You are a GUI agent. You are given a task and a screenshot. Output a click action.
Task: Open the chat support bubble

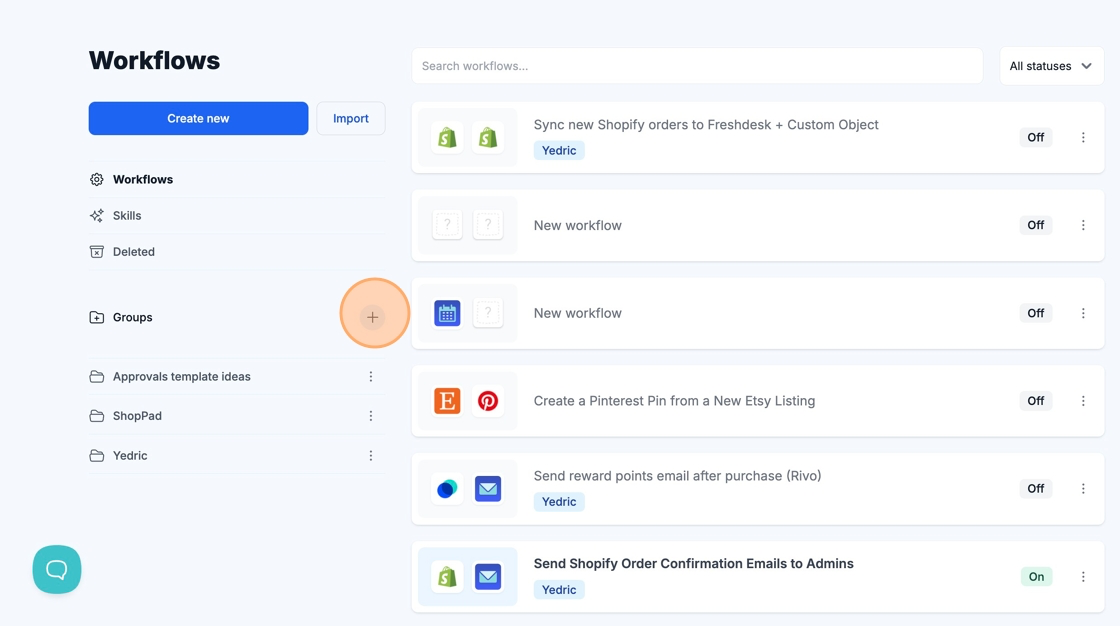57,569
